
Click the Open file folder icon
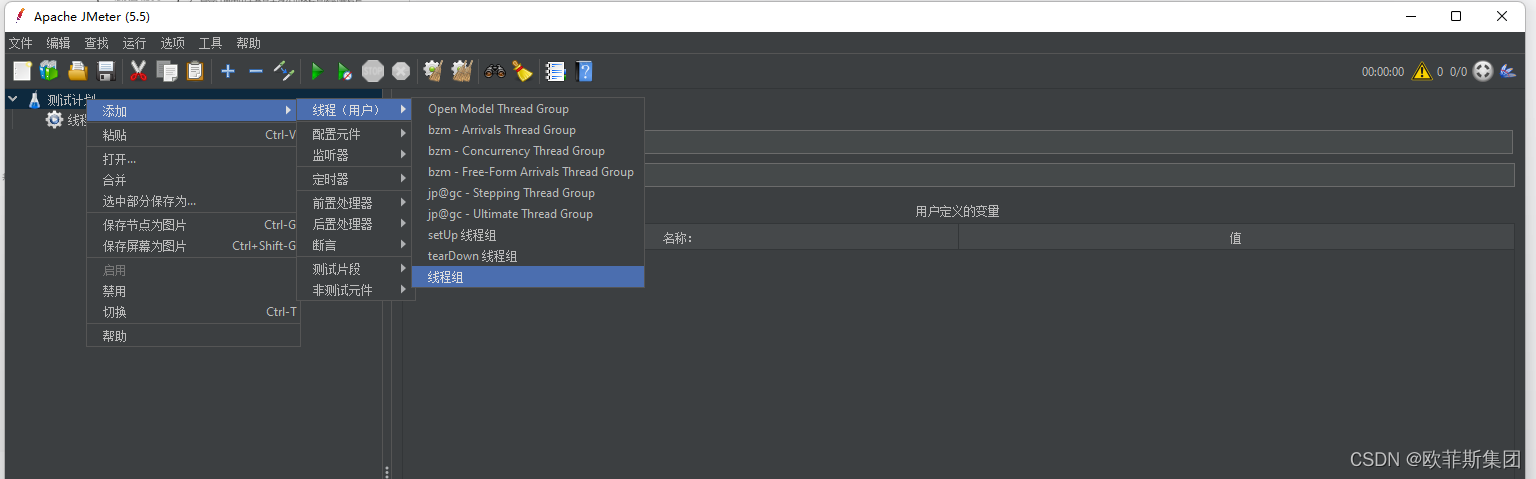coord(77,71)
